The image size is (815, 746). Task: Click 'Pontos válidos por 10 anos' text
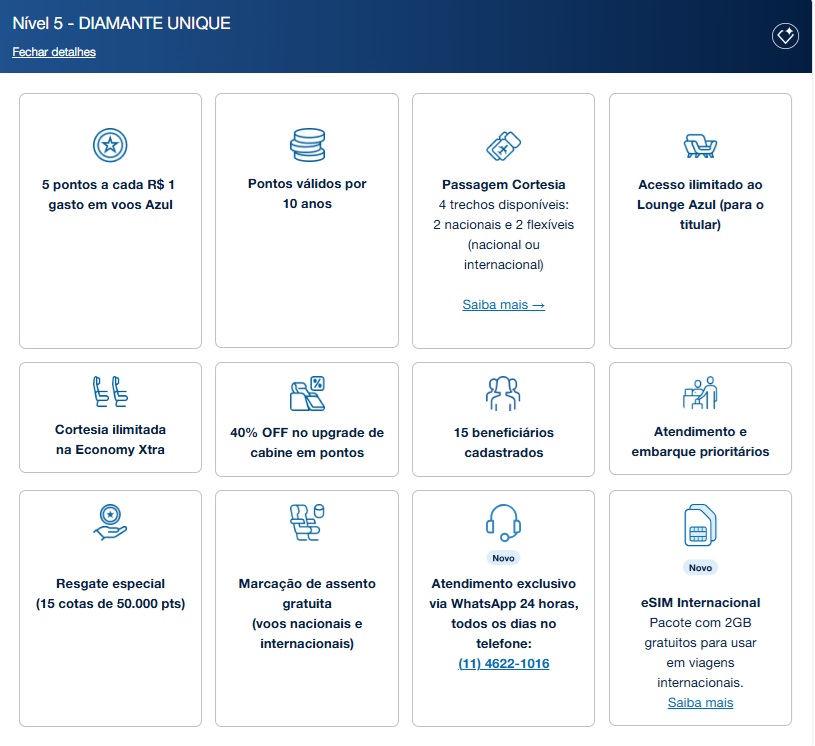pyautogui.click(x=307, y=193)
